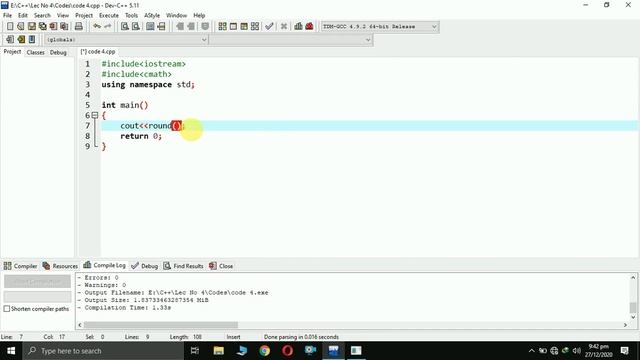Viewport: 640px width, 360px height.
Task: Click the Stop execution X toolbar icon
Action: (x=284, y=27)
